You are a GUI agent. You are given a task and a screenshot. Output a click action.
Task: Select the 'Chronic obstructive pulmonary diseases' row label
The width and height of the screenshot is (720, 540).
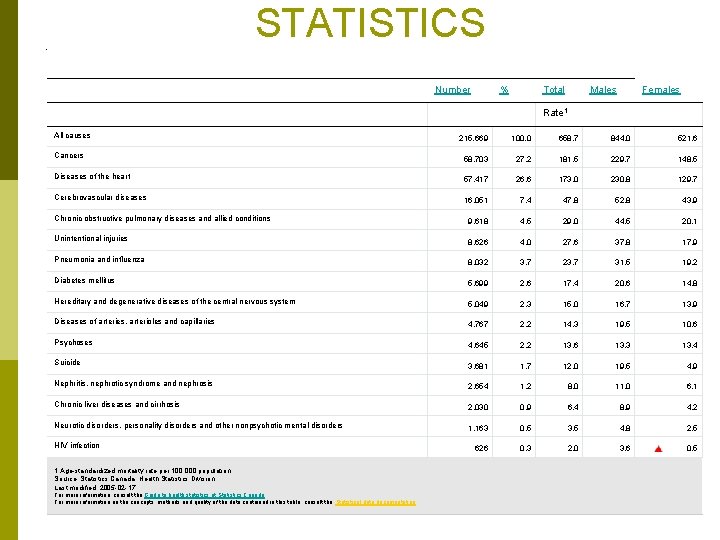tap(162, 219)
